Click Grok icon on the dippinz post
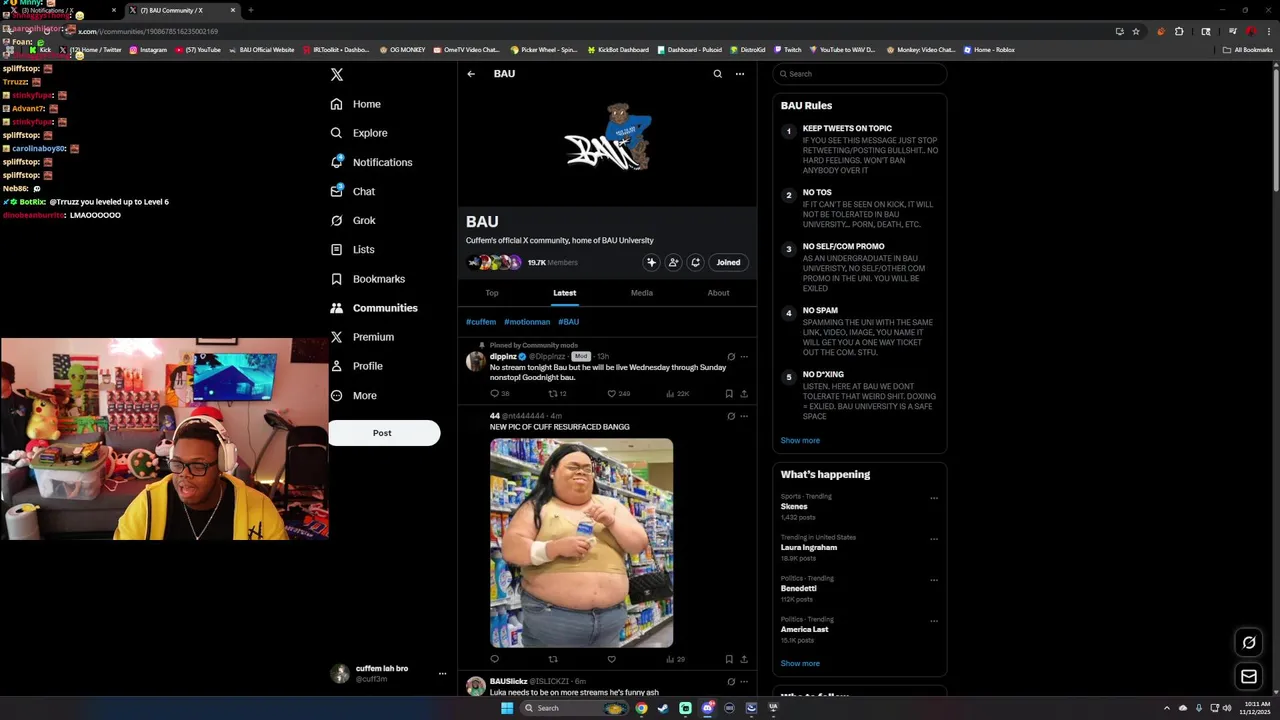Image resolution: width=1280 pixels, height=720 pixels. point(731,357)
